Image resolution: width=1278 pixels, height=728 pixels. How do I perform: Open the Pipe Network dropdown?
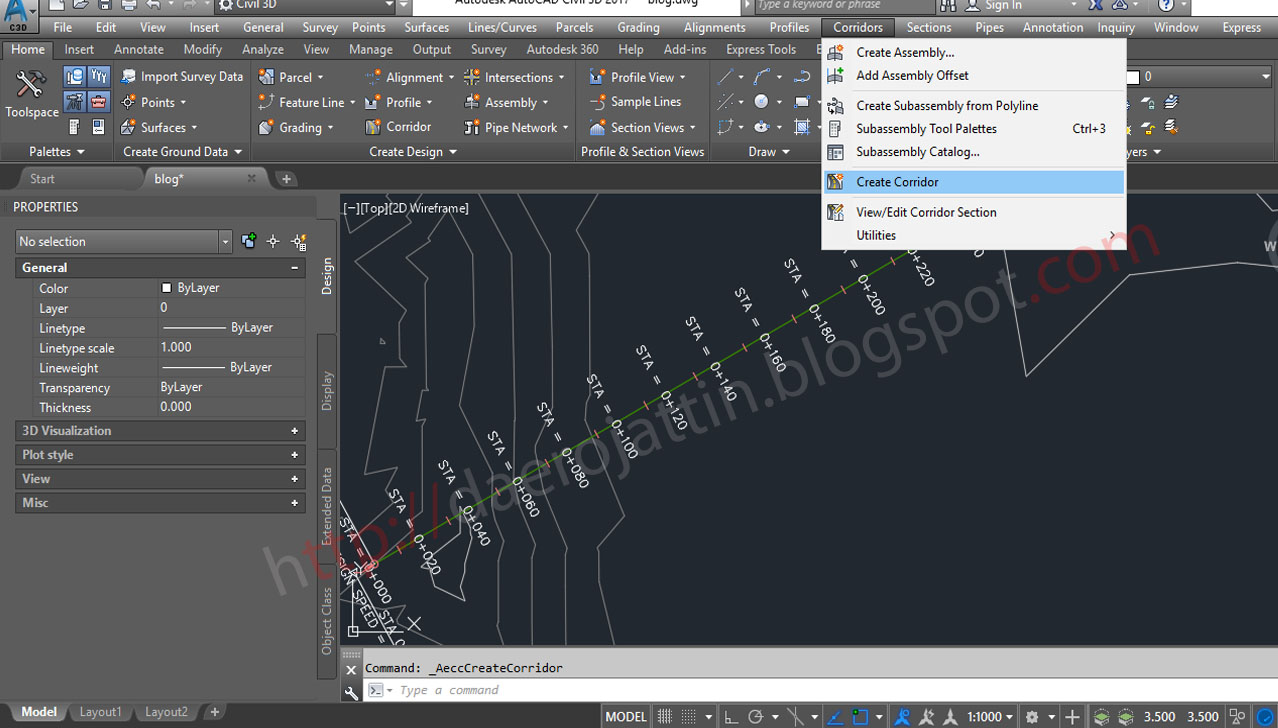click(x=565, y=128)
